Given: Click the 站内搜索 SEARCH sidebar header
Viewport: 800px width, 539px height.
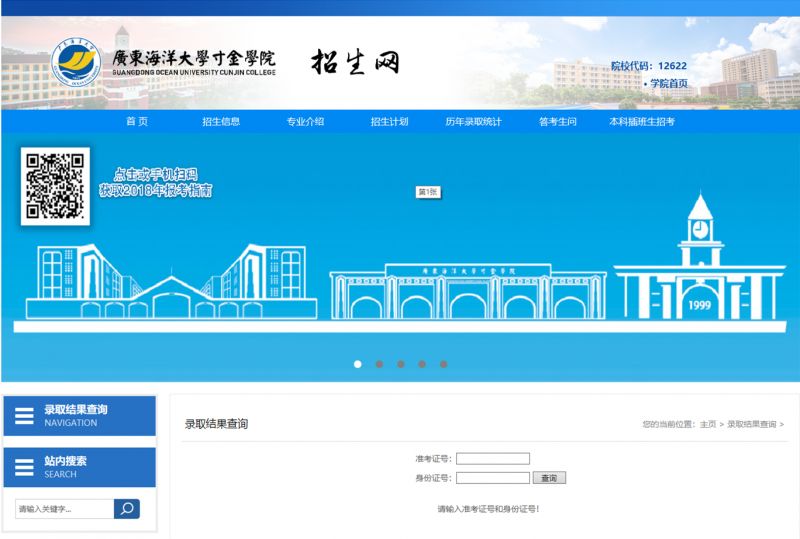Looking at the screenshot, I should coord(80,467).
